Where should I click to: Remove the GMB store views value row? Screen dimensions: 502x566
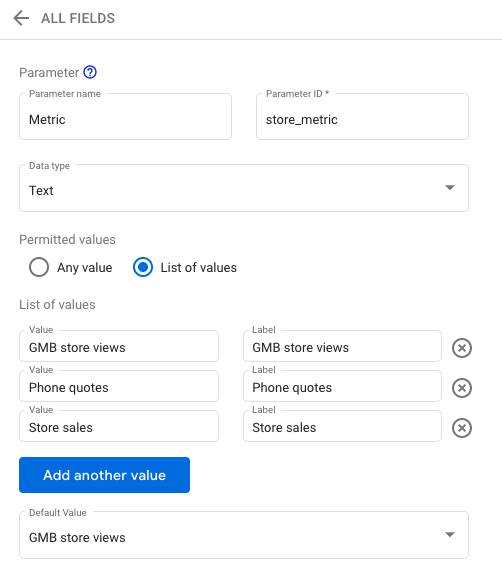(462, 348)
